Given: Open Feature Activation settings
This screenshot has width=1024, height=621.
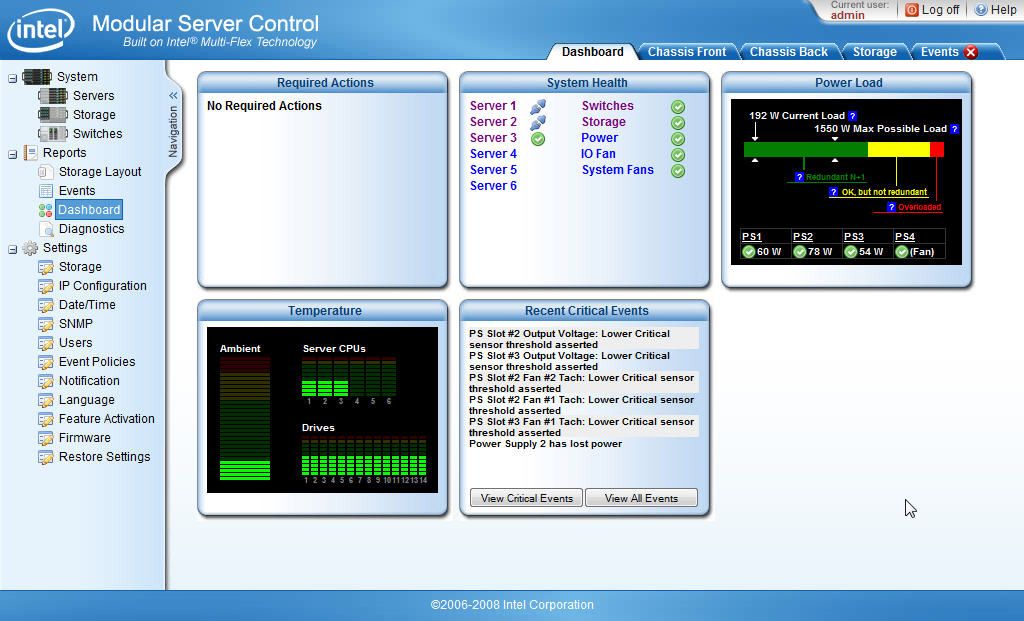Looking at the screenshot, I should coord(45,419).
